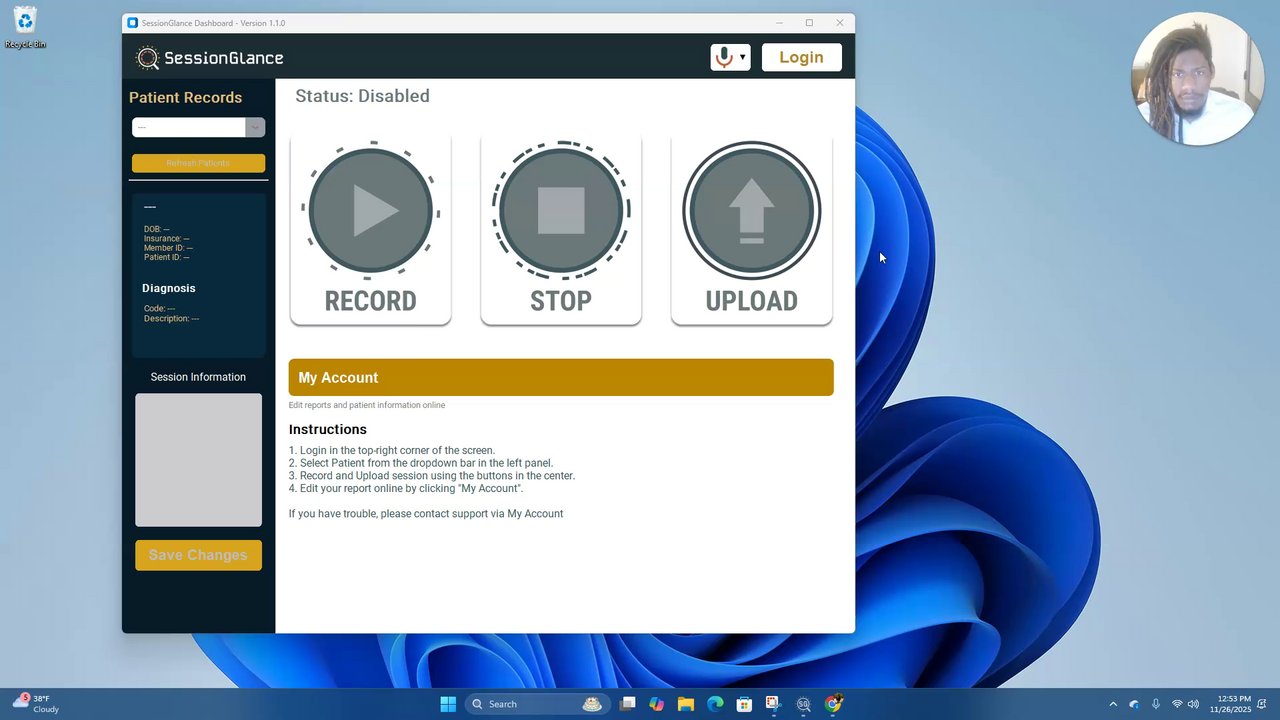Click the SessionGlance taskbar icon
The height and width of the screenshot is (720, 1280).
[803, 704]
